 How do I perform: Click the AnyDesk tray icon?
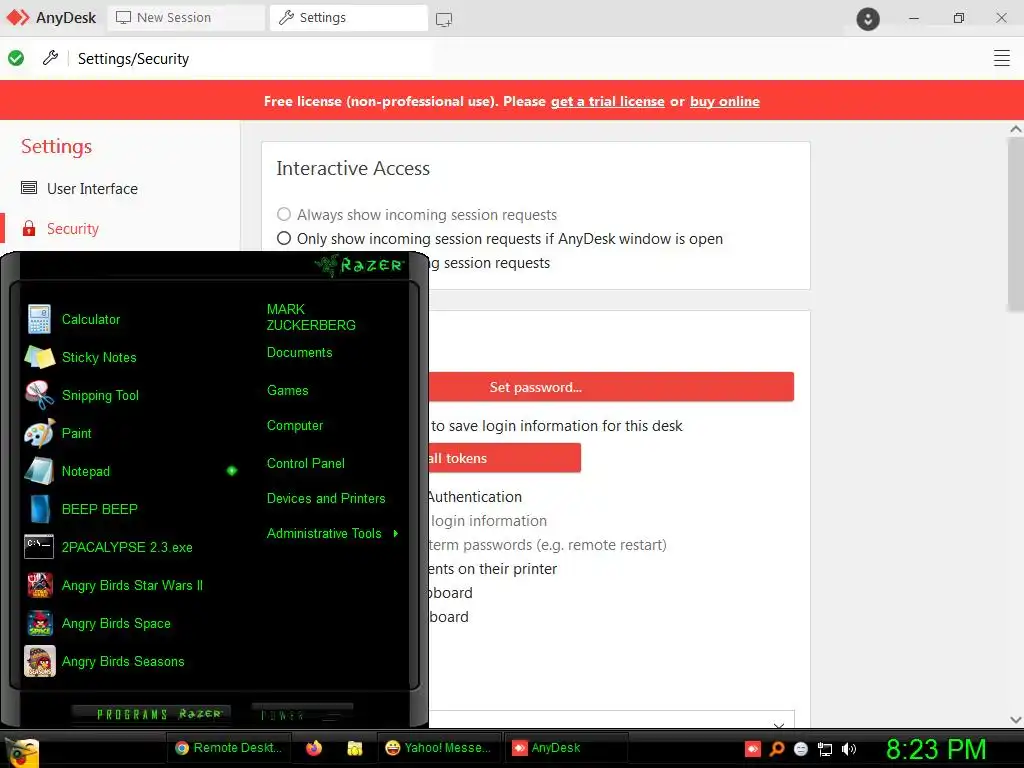click(x=752, y=748)
